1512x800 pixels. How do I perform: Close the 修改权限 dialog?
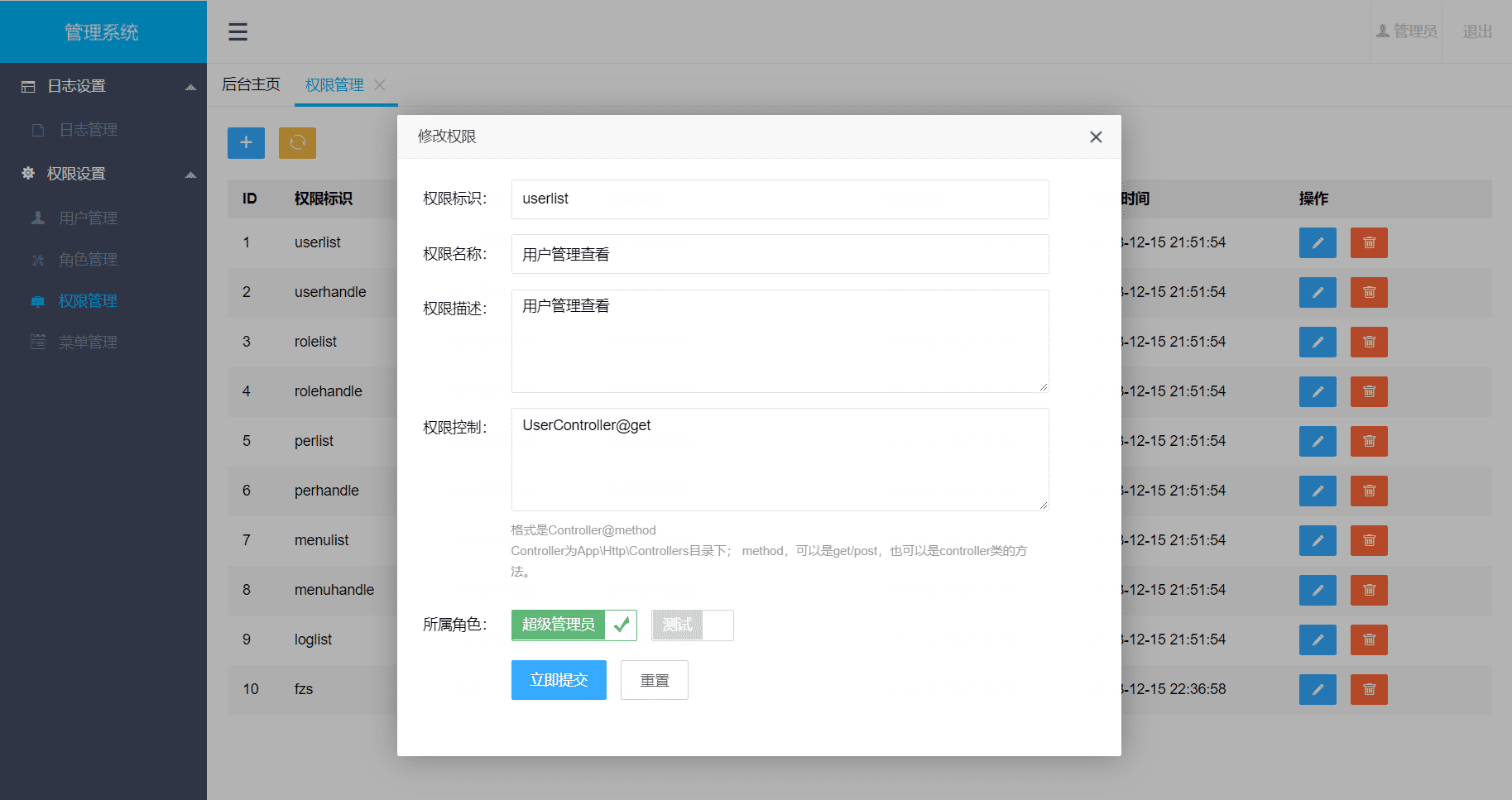[x=1095, y=137]
